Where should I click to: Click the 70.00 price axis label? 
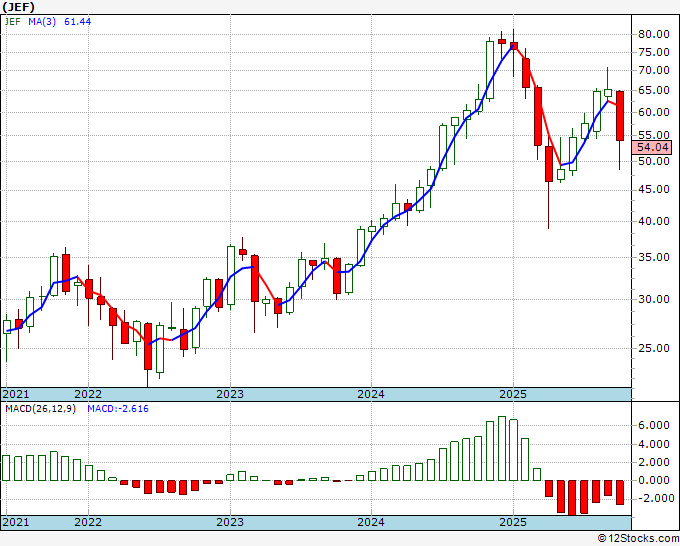(654, 70)
